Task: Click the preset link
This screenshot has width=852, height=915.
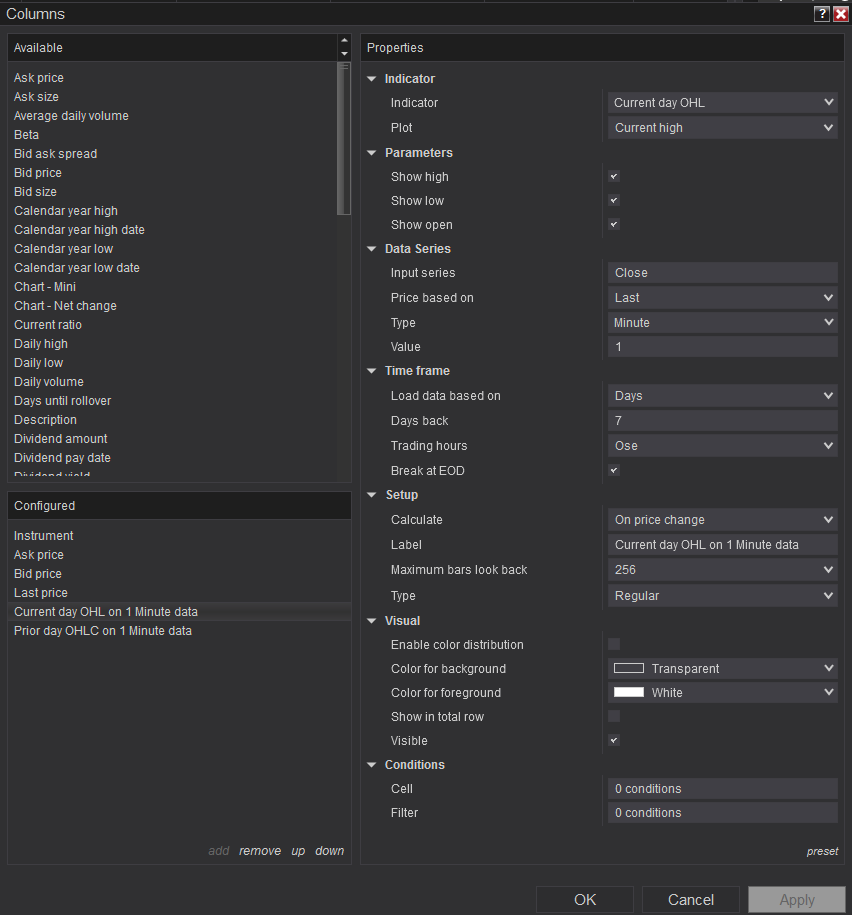Action: (x=822, y=852)
